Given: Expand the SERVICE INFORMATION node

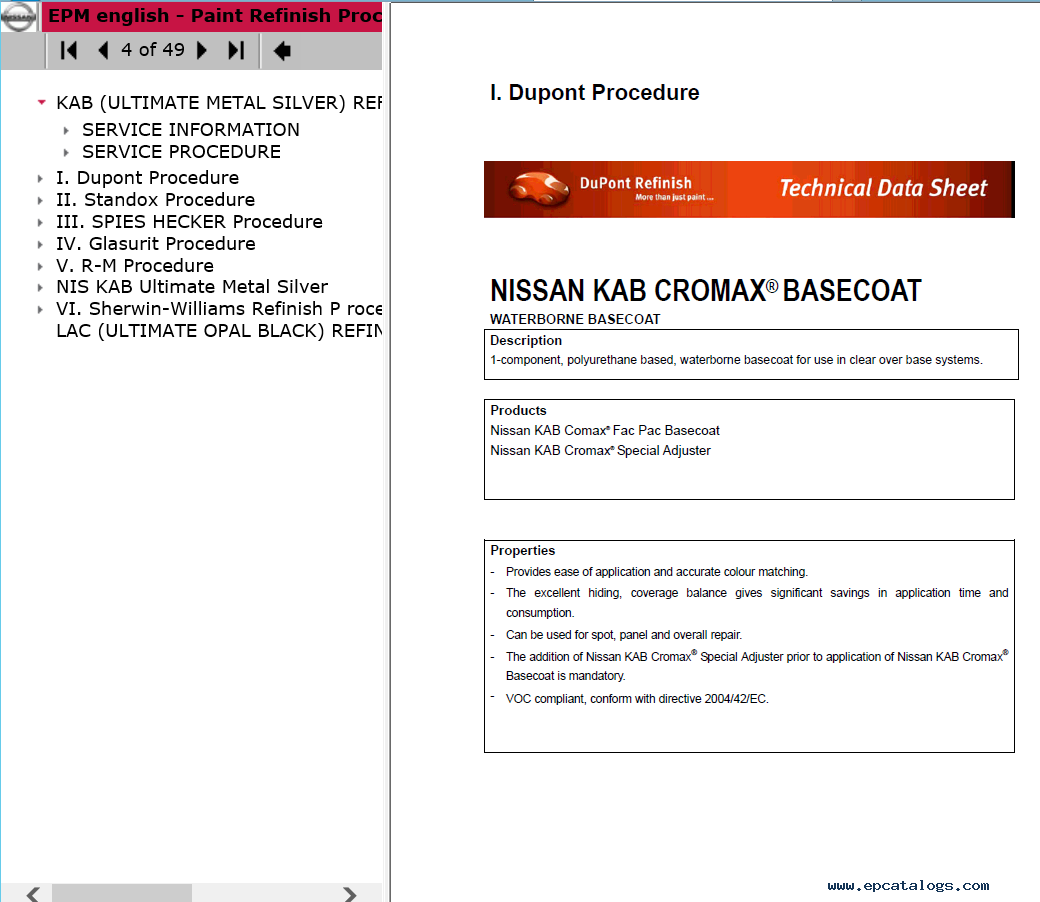Looking at the screenshot, I should (66, 130).
